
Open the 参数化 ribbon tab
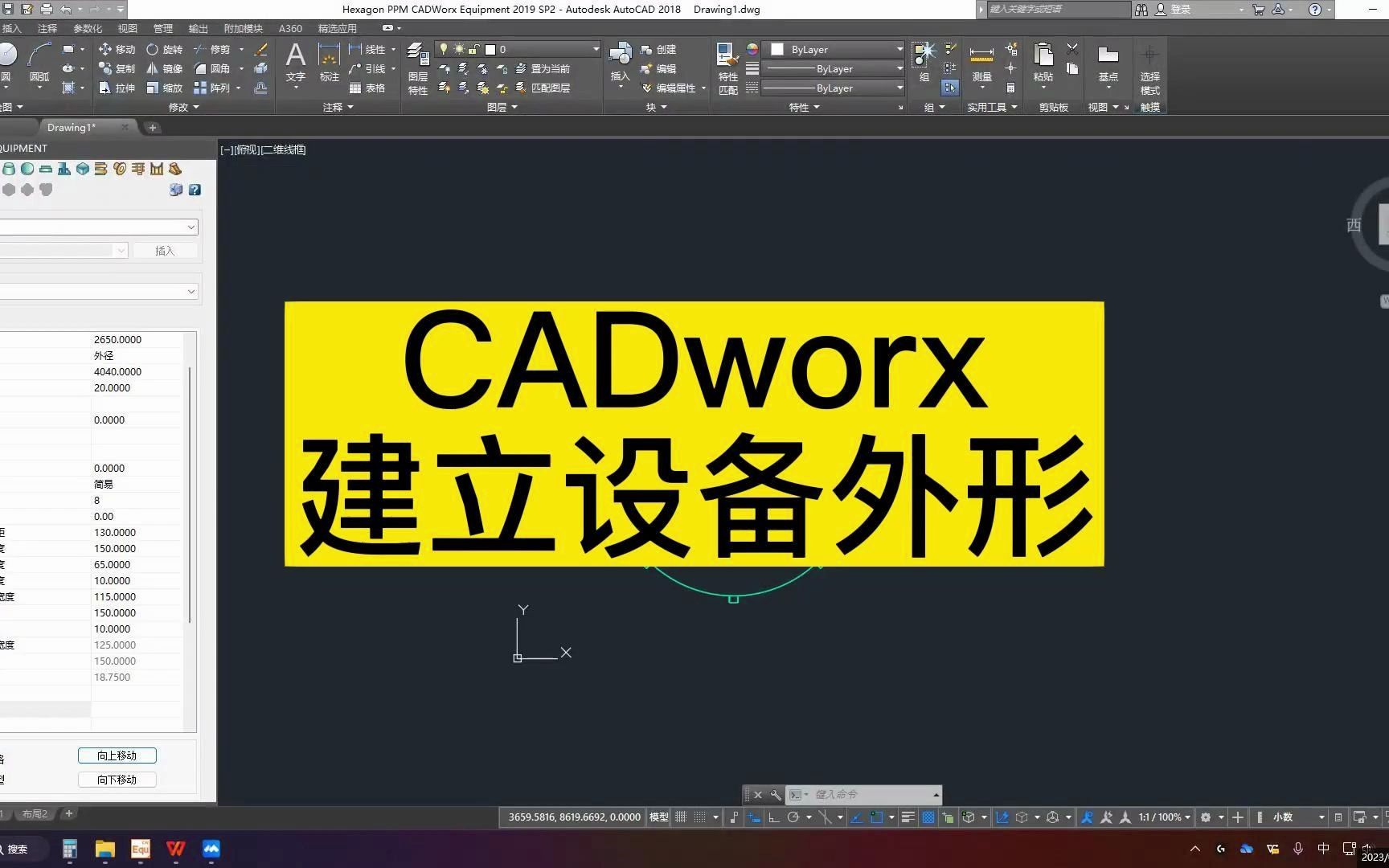[x=88, y=28]
